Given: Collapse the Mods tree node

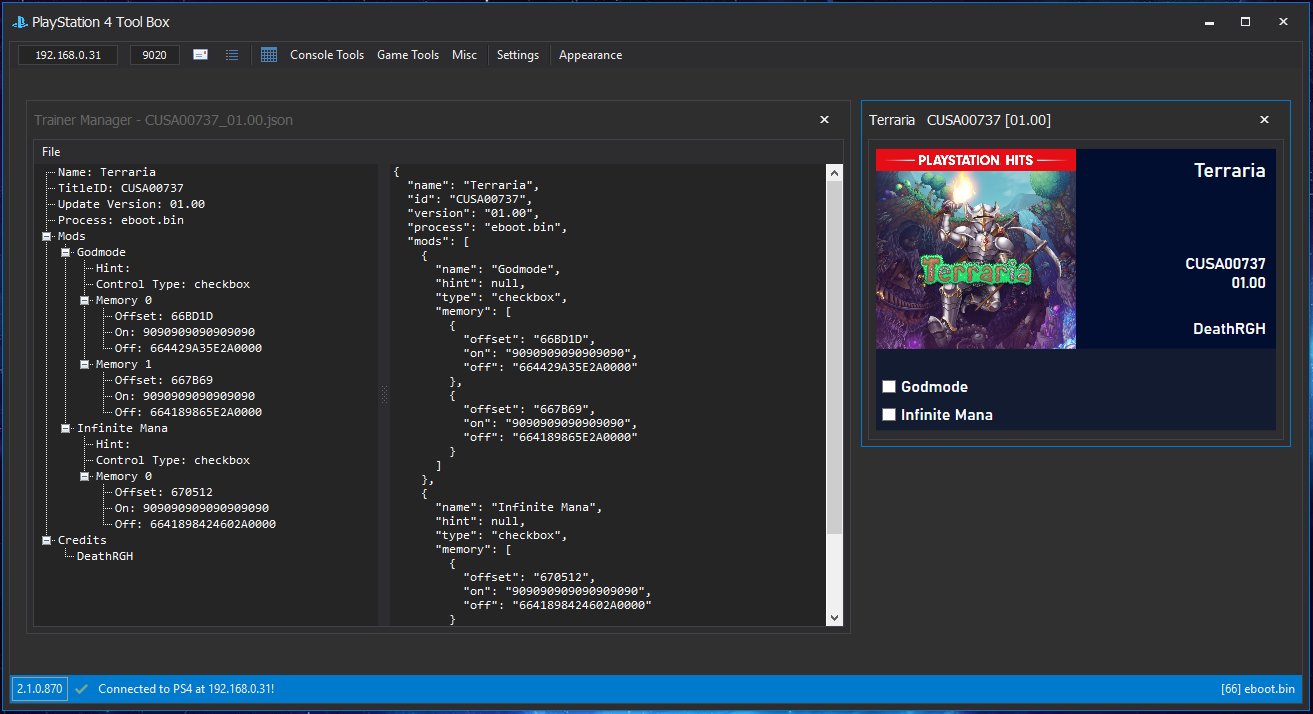Looking at the screenshot, I should click(x=47, y=236).
